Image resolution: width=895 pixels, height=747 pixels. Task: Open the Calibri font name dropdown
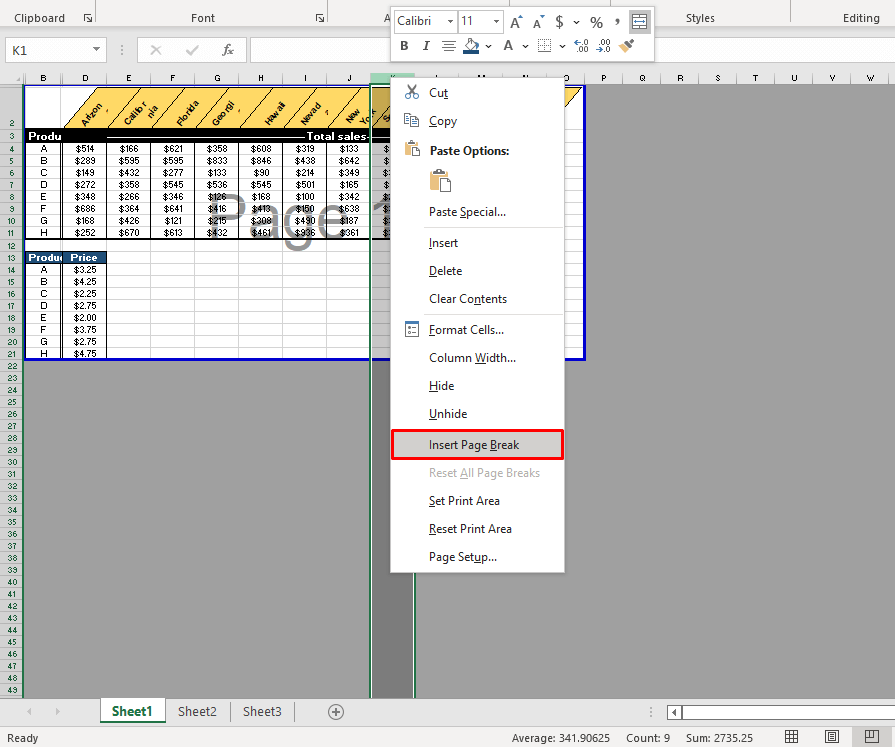[x=449, y=21]
